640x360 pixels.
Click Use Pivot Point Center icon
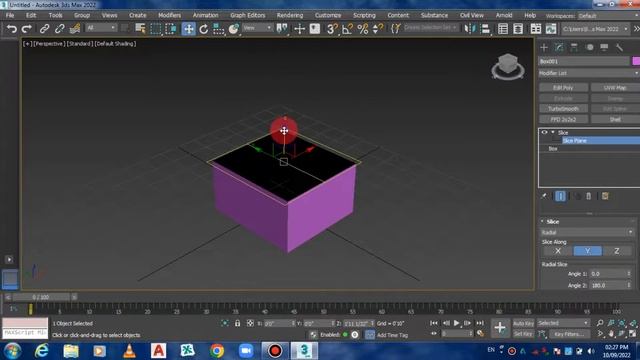pos(282,29)
